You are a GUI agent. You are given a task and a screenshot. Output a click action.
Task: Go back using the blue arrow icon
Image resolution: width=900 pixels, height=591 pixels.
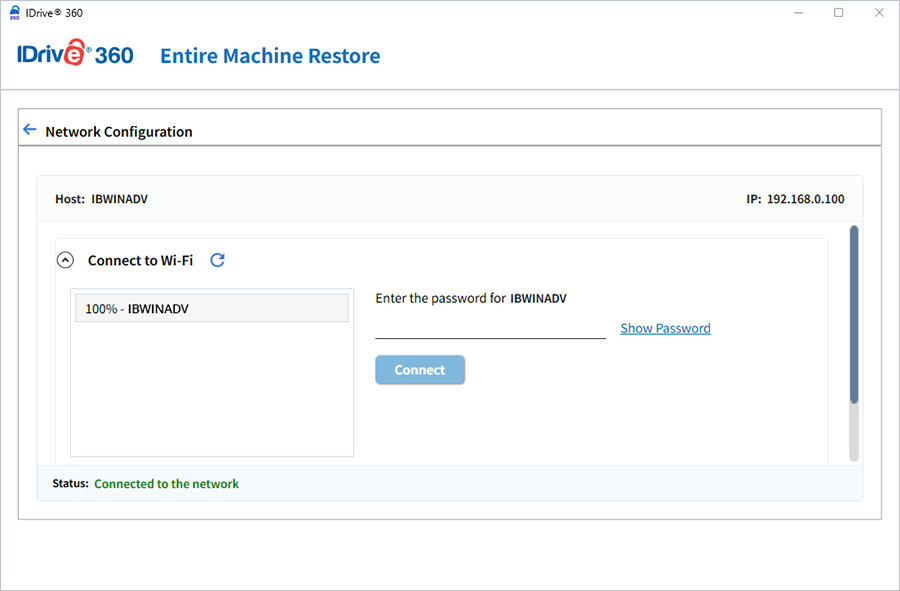coord(30,130)
